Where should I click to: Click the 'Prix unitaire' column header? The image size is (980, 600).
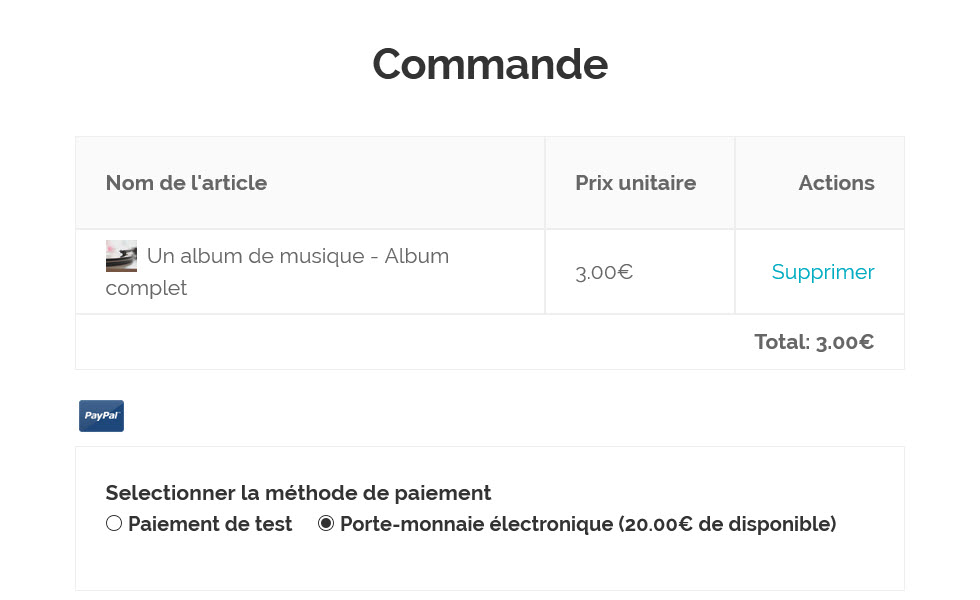[635, 183]
